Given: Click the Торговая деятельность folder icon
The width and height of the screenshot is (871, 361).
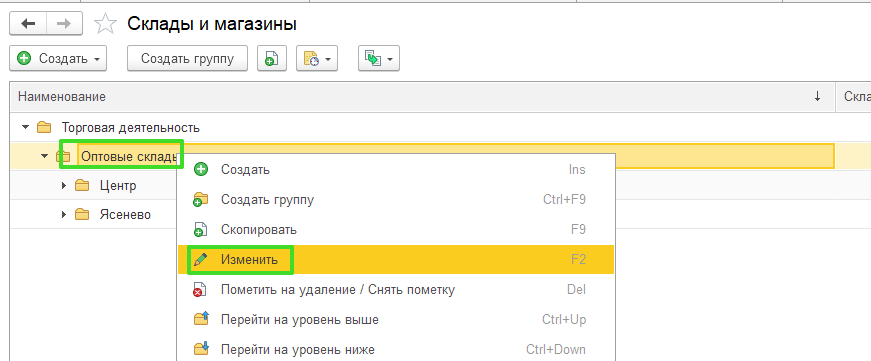Looking at the screenshot, I should [x=44, y=128].
